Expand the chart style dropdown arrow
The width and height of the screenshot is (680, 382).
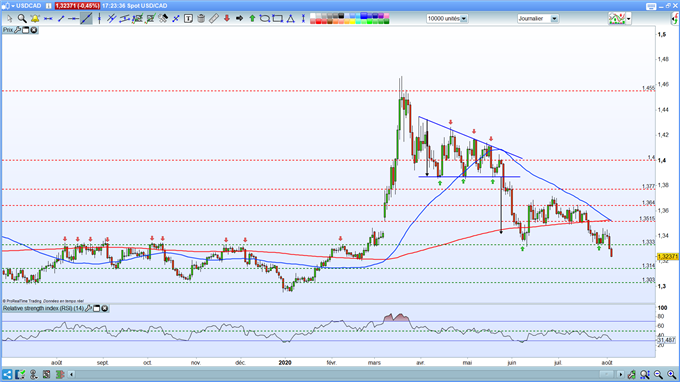(x=628, y=19)
